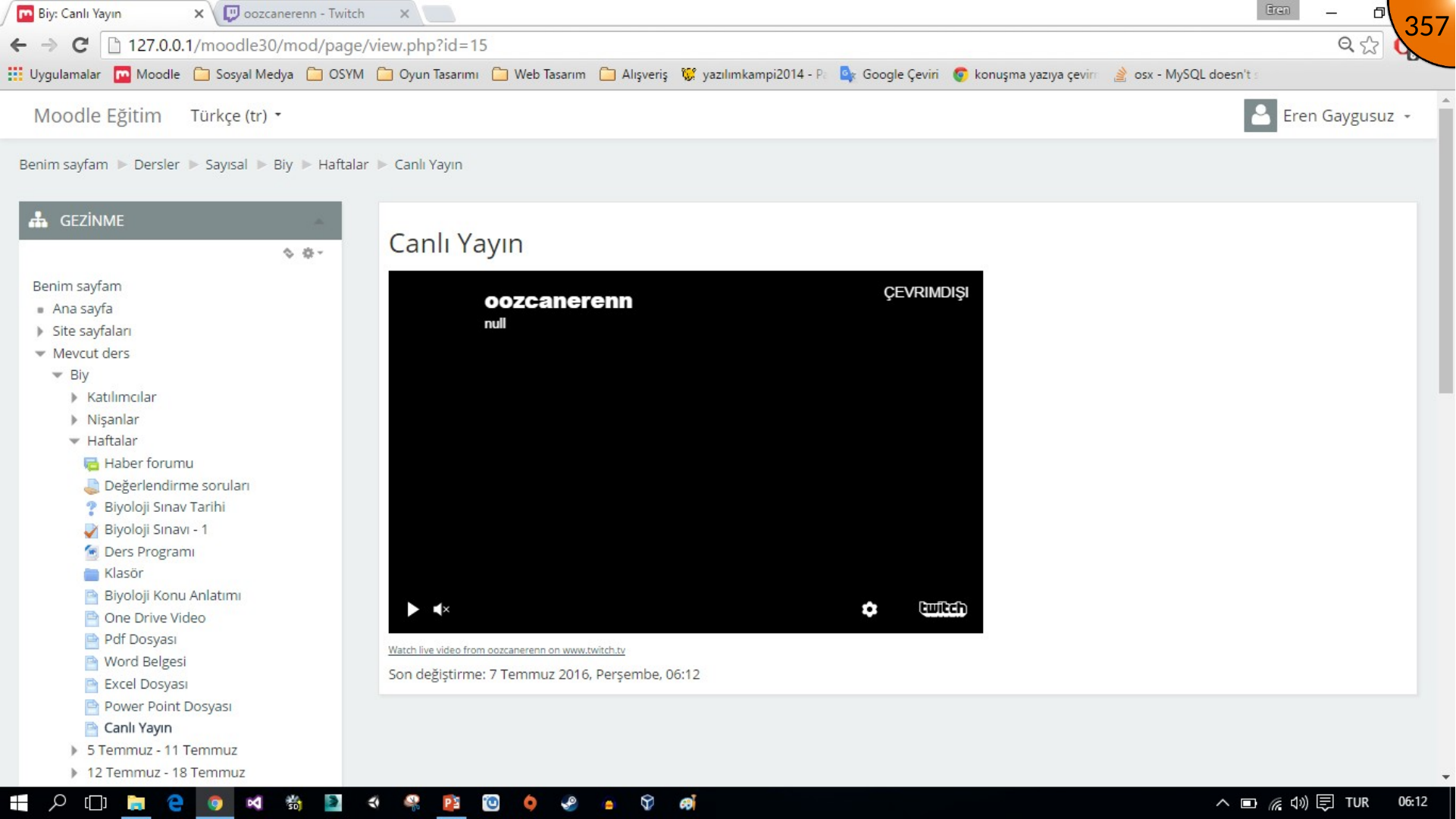Open Word Belgesi page
This screenshot has width=1456, height=819.
click(145, 661)
